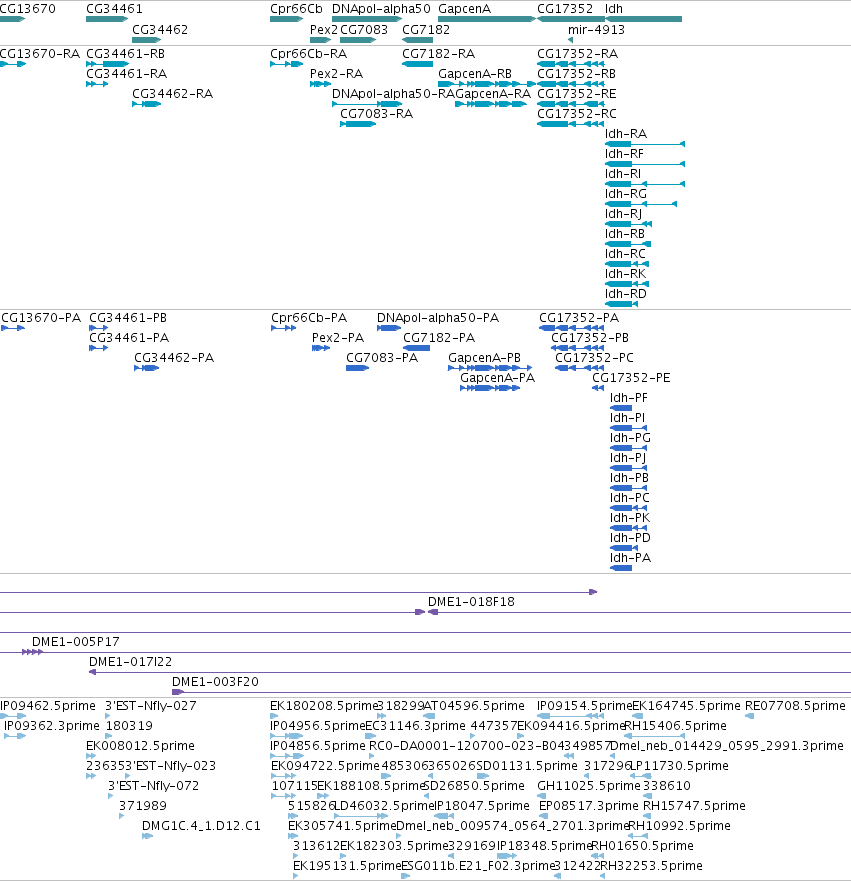The image size is (851, 881).
Task: Click the CG17352-PB protein label
Action: [x=590, y=338]
